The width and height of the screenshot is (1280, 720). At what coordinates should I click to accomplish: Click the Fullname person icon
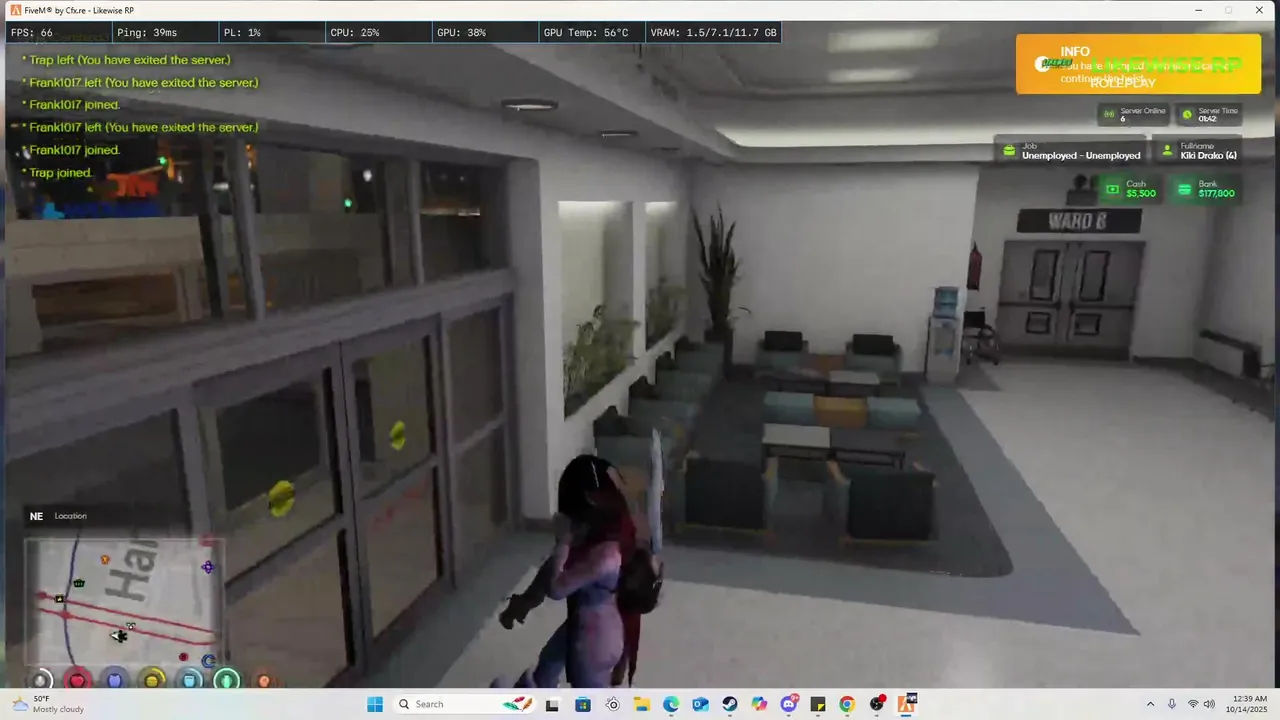tap(1168, 151)
